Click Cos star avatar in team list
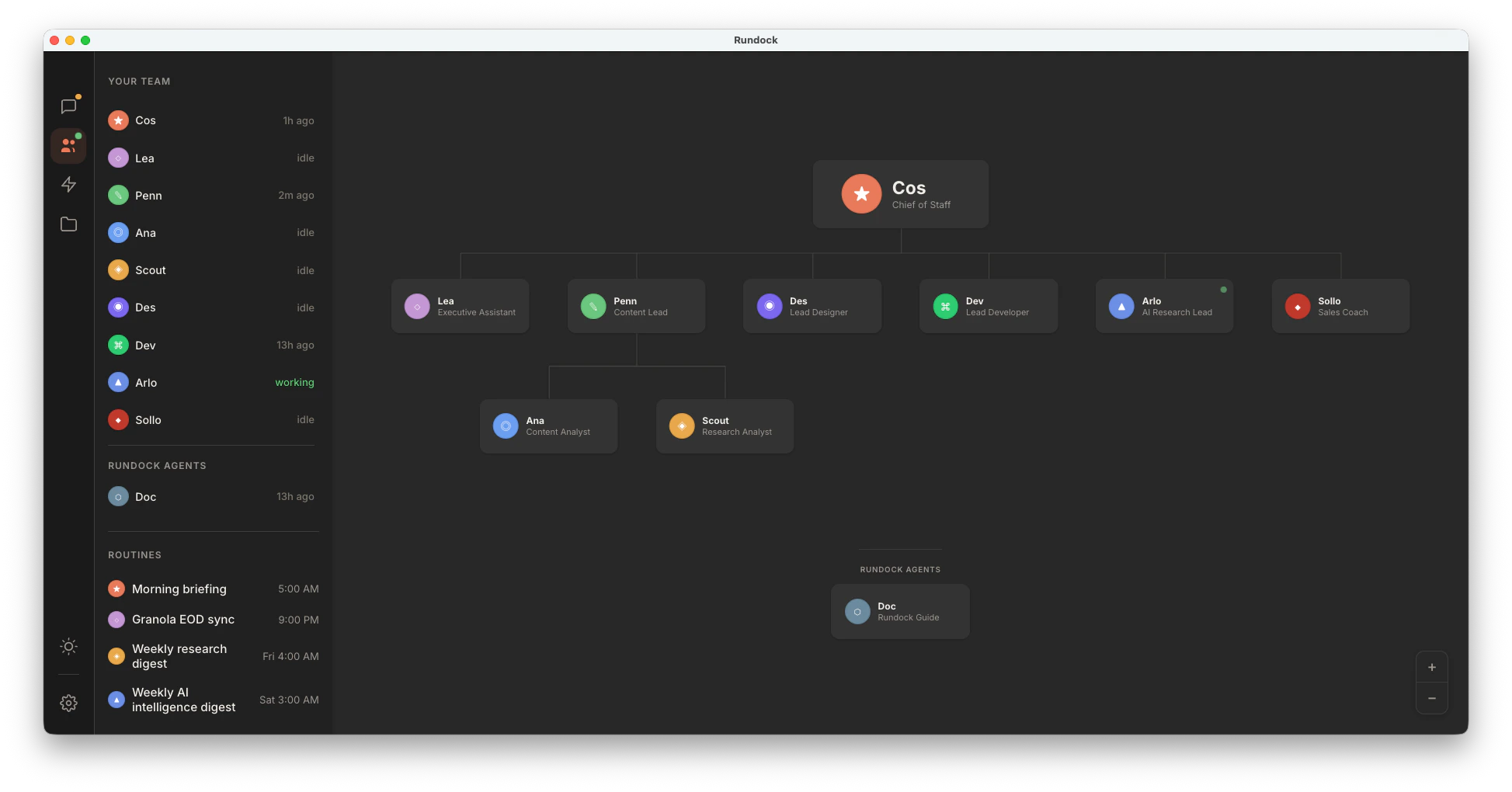The image size is (1512, 792). (x=118, y=120)
